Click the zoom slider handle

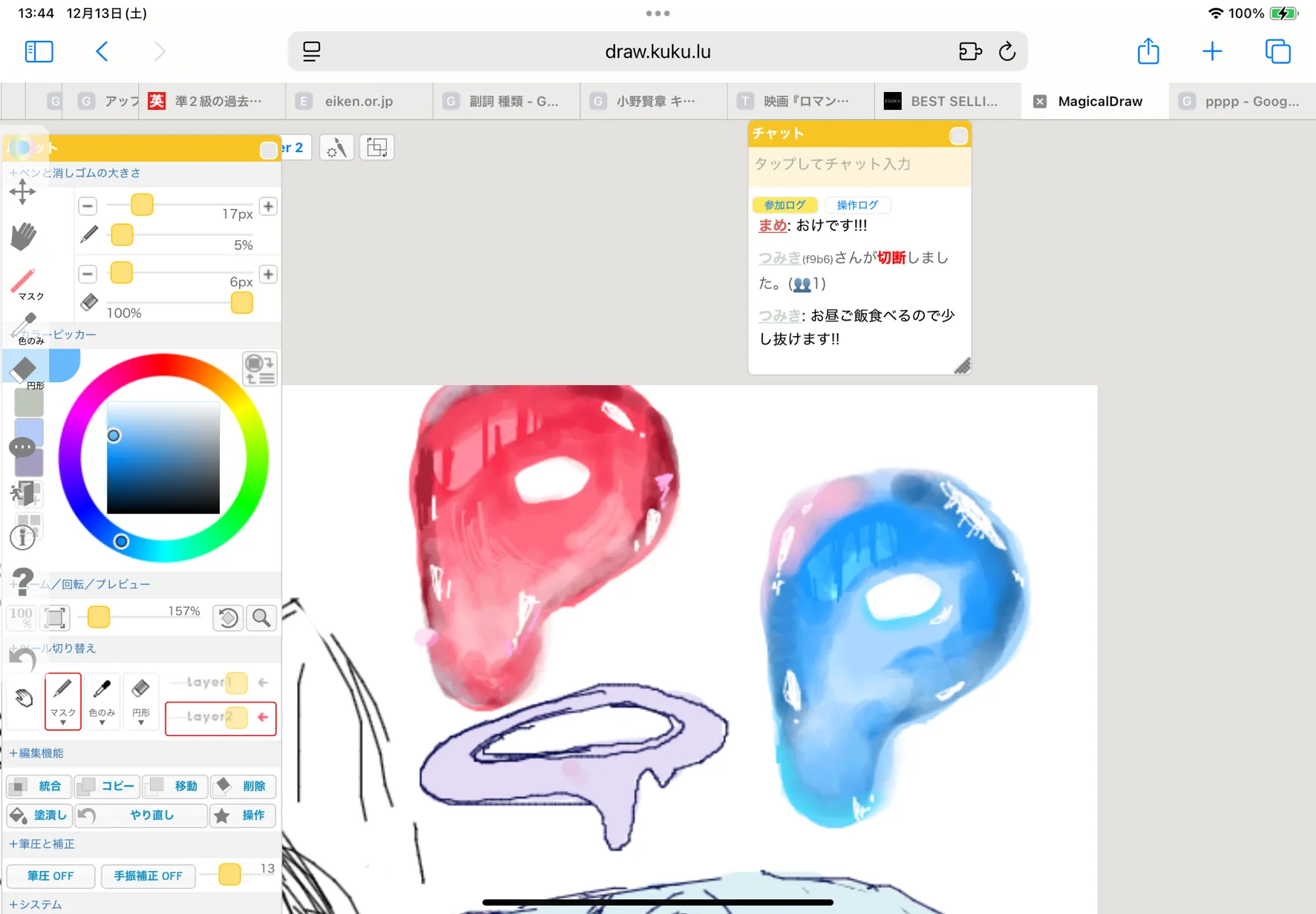click(99, 617)
